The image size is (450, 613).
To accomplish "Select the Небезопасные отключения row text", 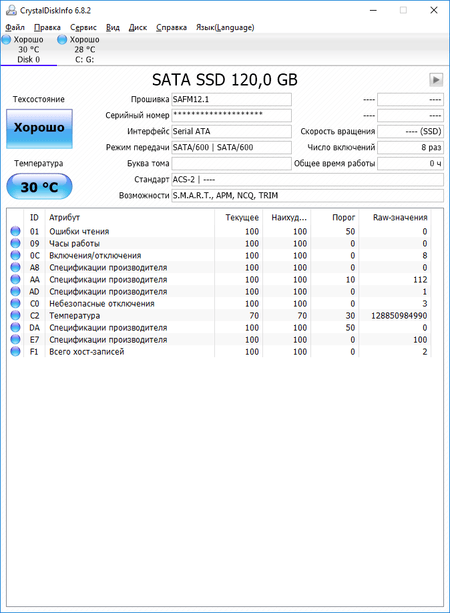I will coord(102,304).
